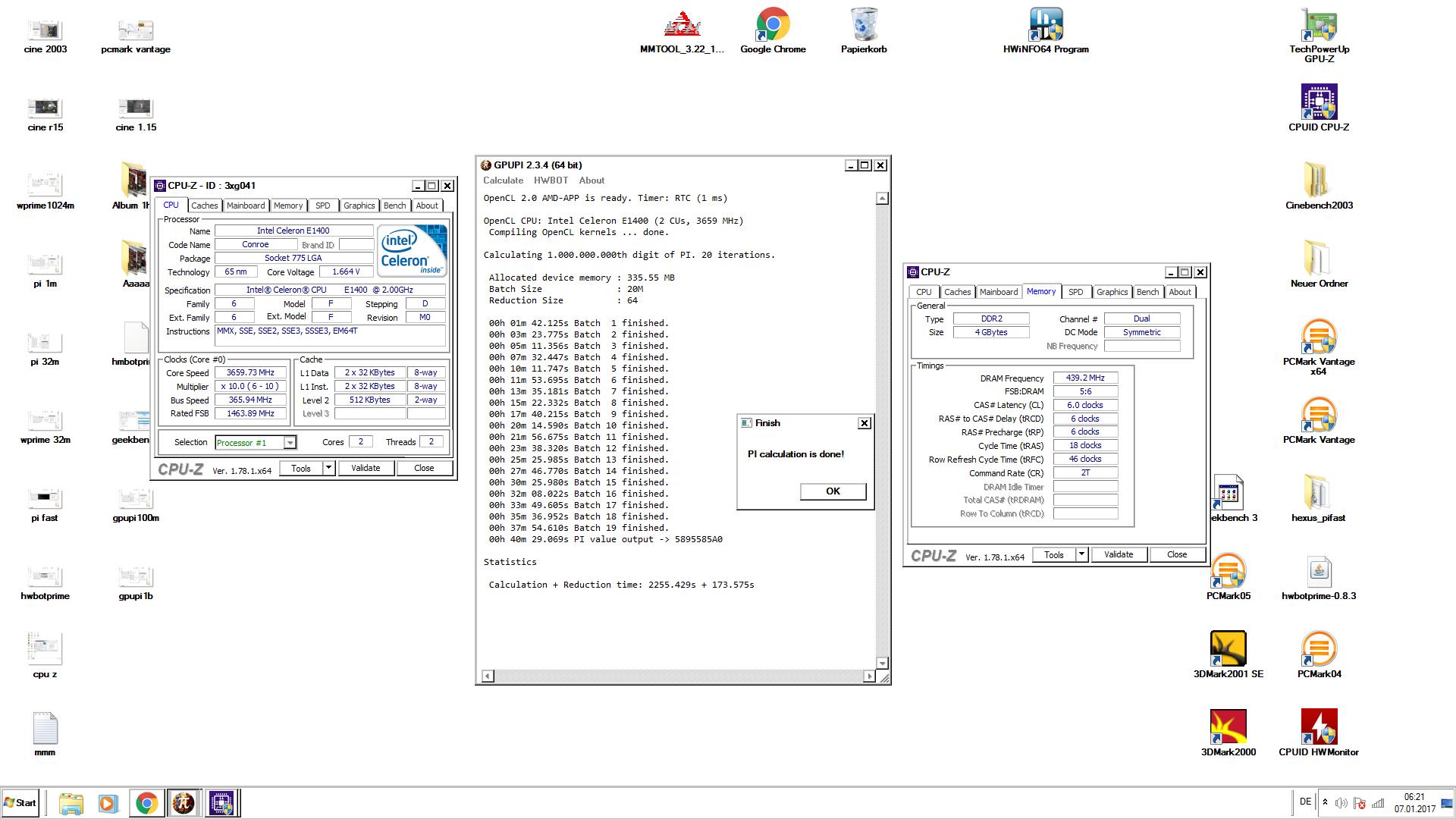The height and width of the screenshot is (819, 1456).
Task: Click OK in the Finish dialog
Action: (833, 491)
